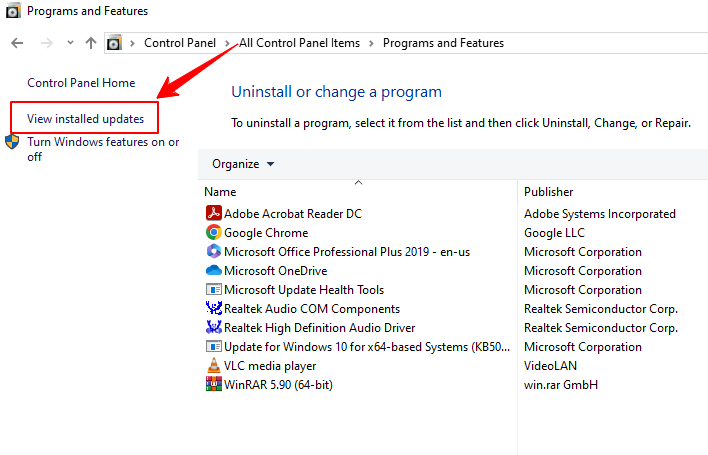Open the recent locations dropdown chevron
708x455 pixels.
(70, 43)
